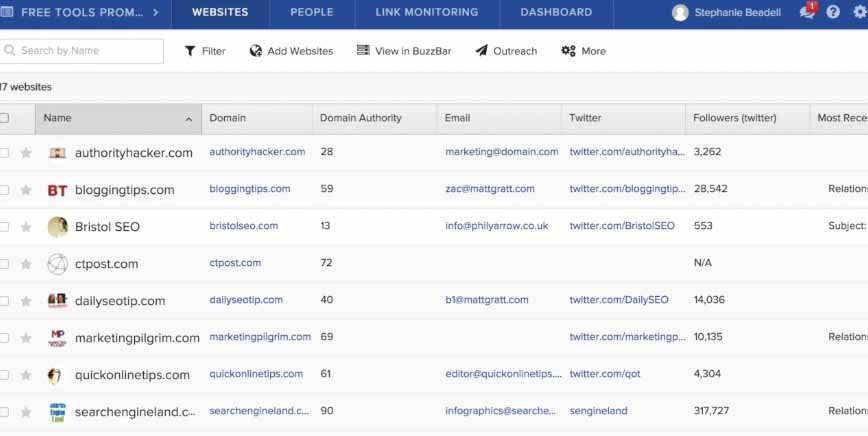Toggle Name column sort arrow

click(189, 119)
